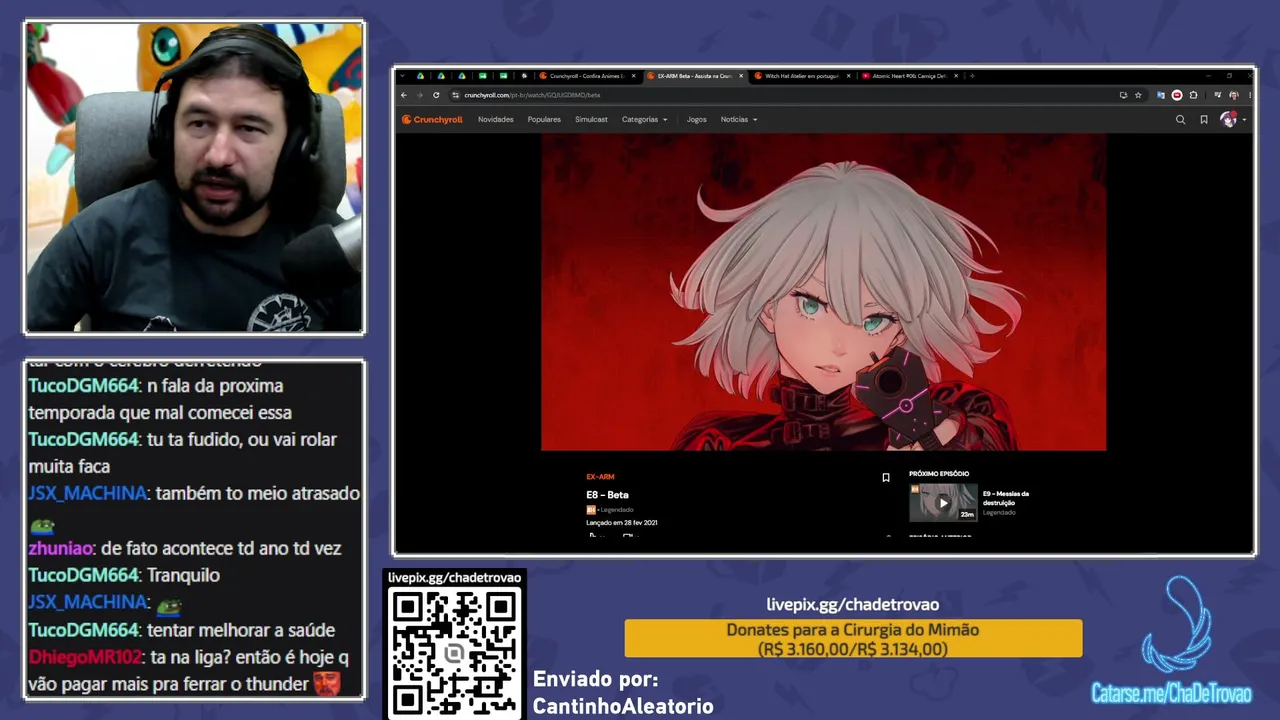Click the EX-ARM video player image

(x=824, y=292)
